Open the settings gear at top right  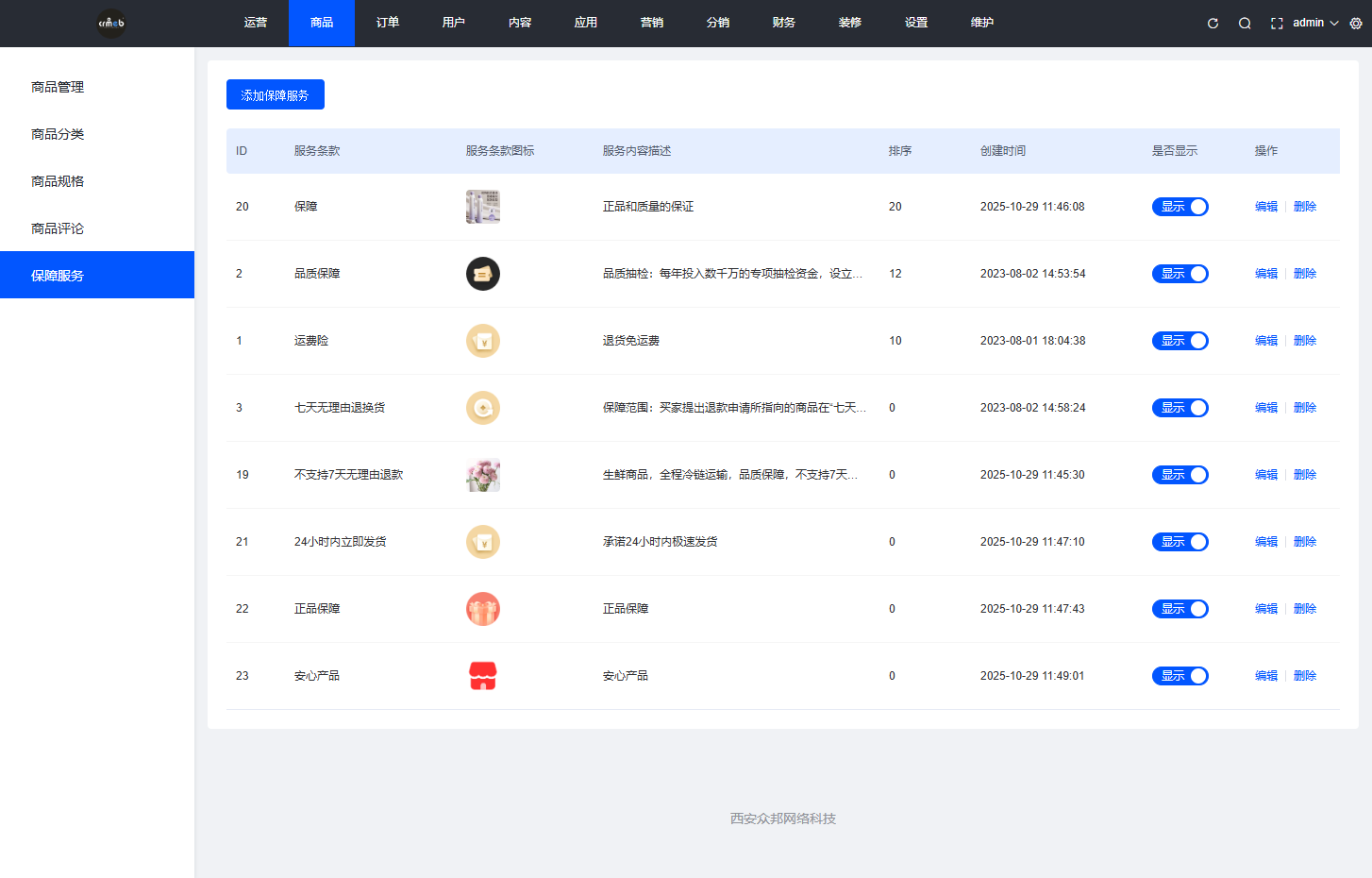coord(1356,23)
